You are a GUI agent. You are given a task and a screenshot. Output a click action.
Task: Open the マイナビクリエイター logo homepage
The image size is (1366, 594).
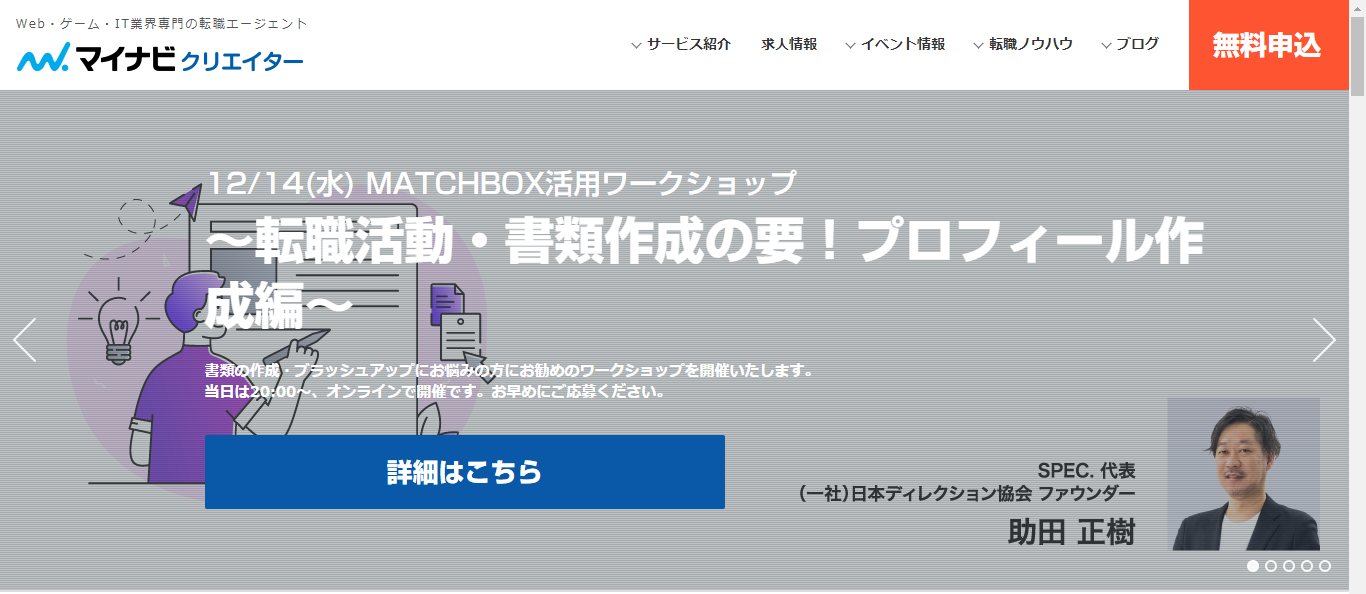[160, 59]
